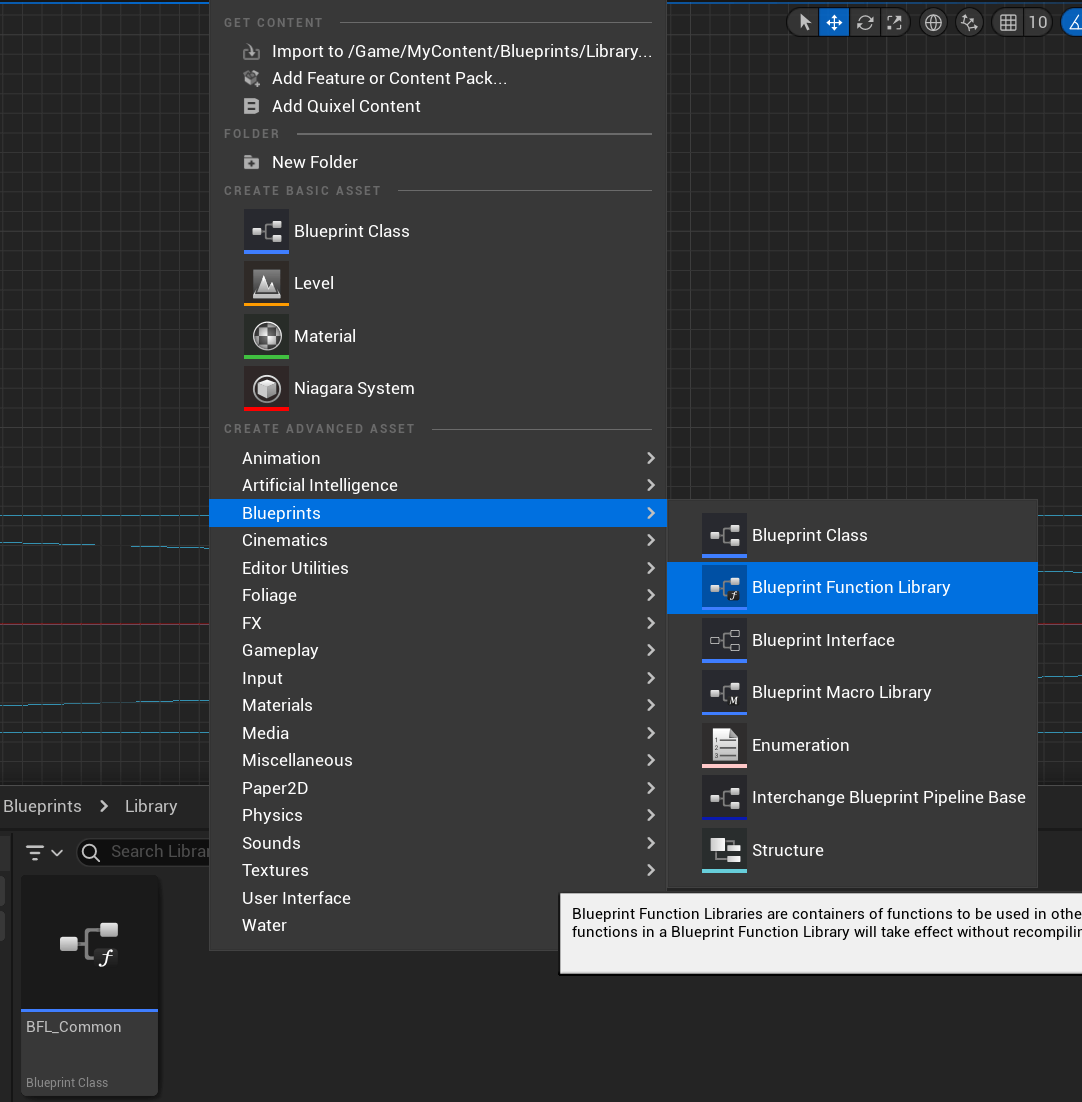Open the Water submenu

tap(384, 926)
